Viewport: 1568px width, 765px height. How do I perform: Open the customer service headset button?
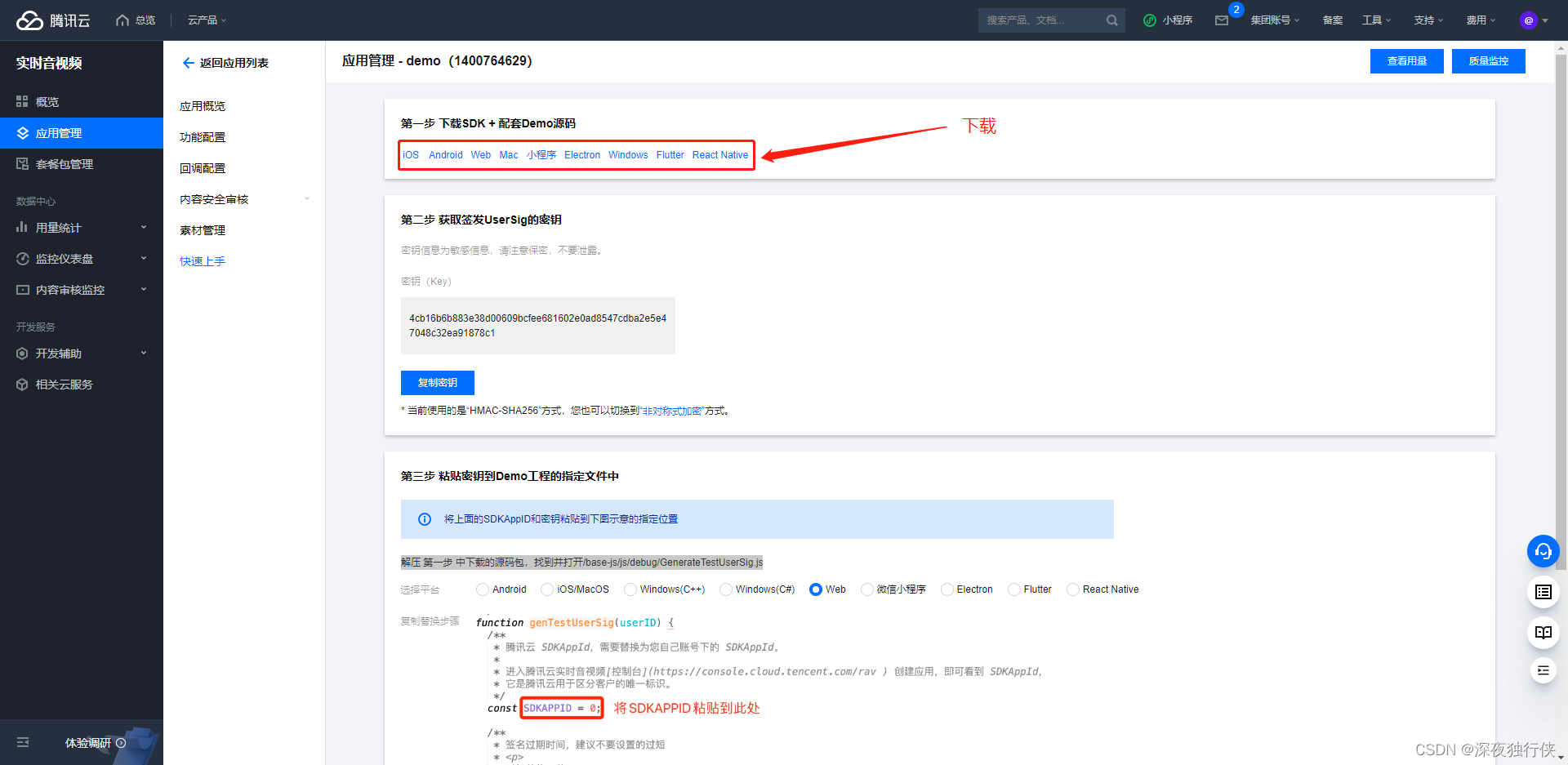pyautogui.click(x=1543, y=551)
